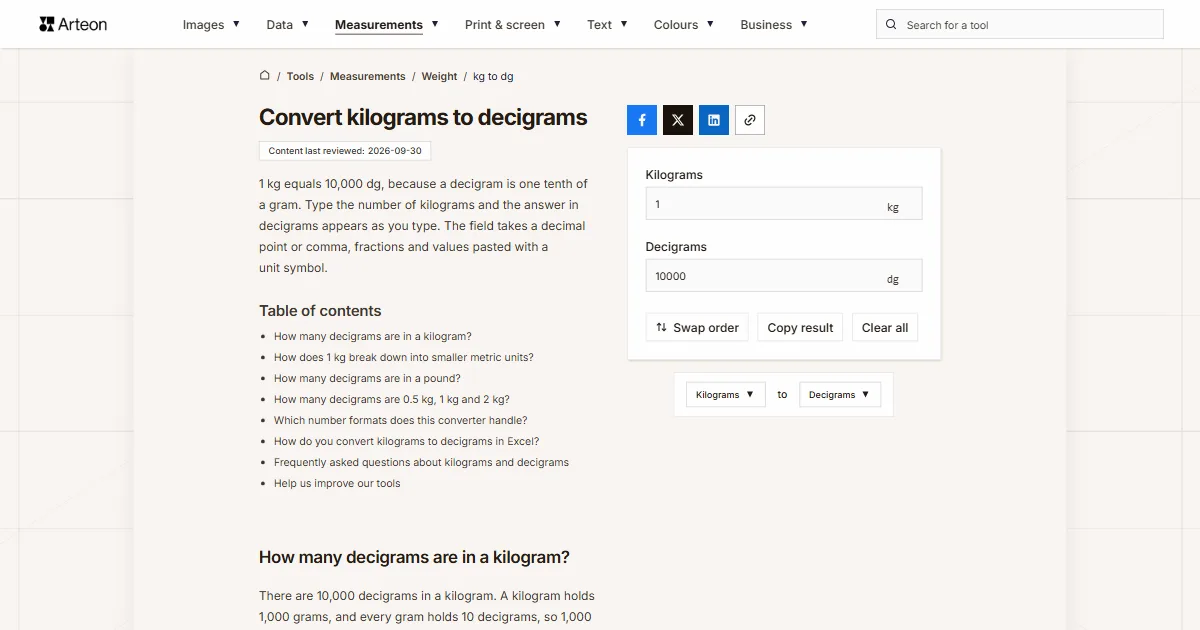
Task: Click the 'Content last reviewed: 2026-09-30' badge
Action: point(345,151)
